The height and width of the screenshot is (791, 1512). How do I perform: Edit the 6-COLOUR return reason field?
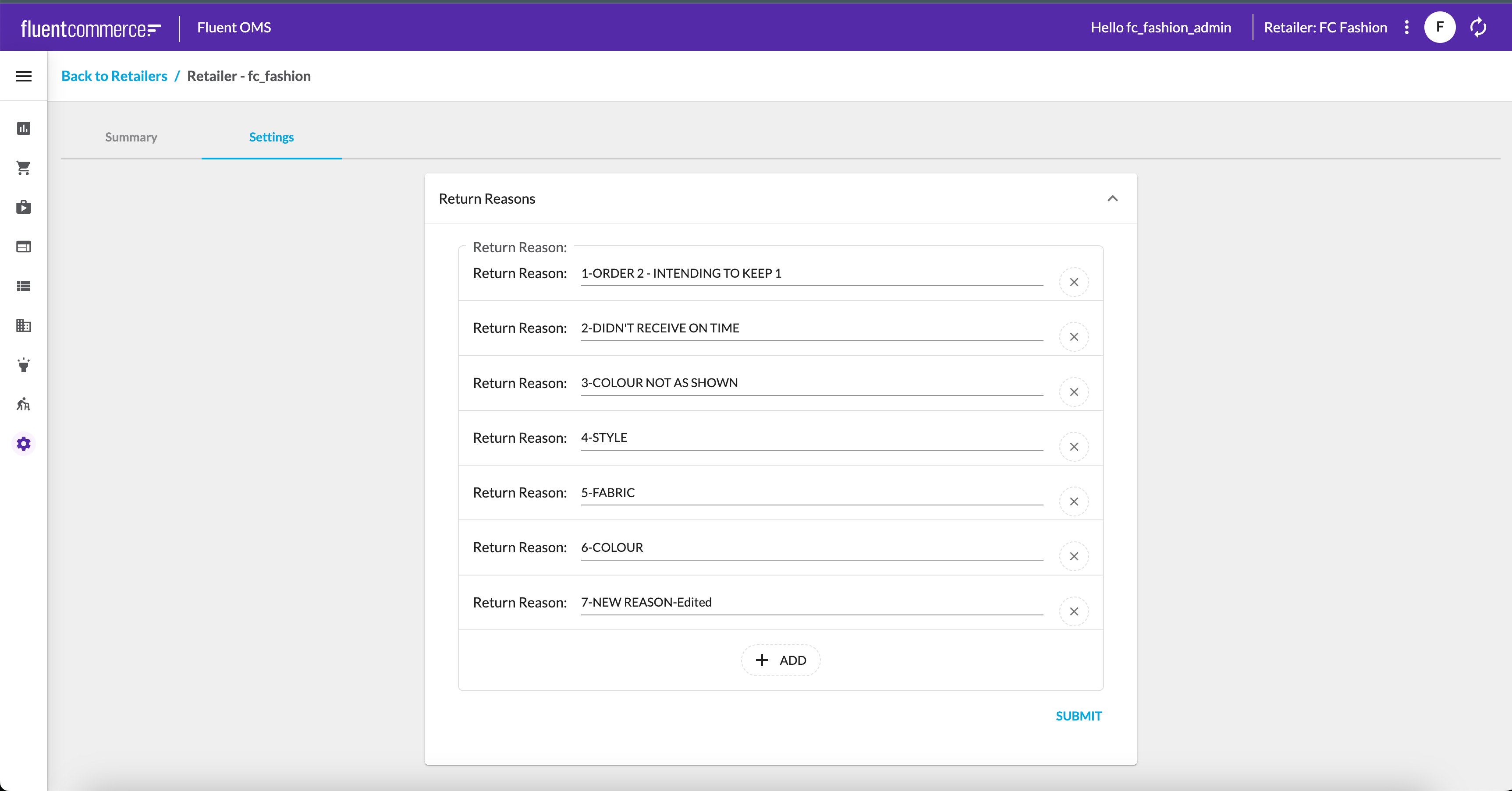click(x=811, y=547)
